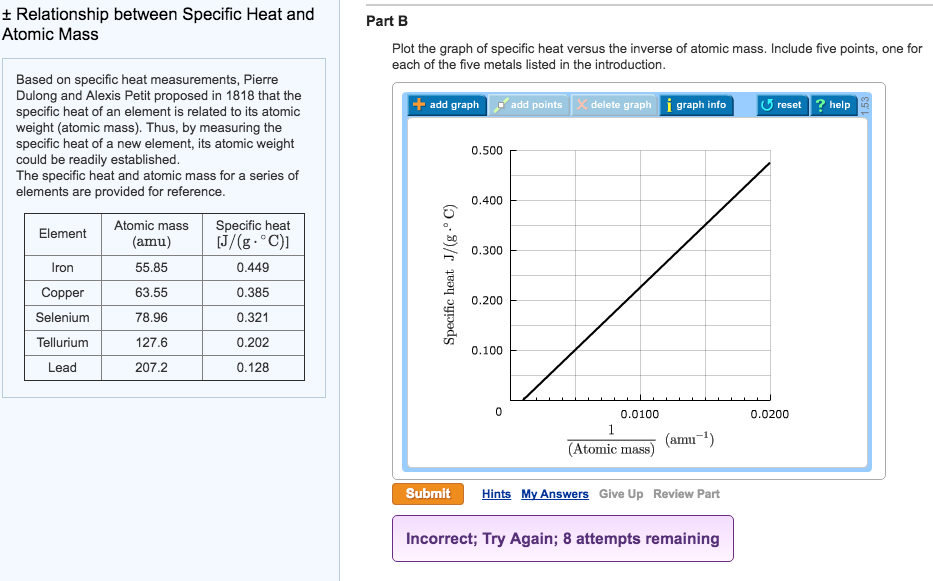Click the Lead specific heat value 0.128

pos(253,368)
